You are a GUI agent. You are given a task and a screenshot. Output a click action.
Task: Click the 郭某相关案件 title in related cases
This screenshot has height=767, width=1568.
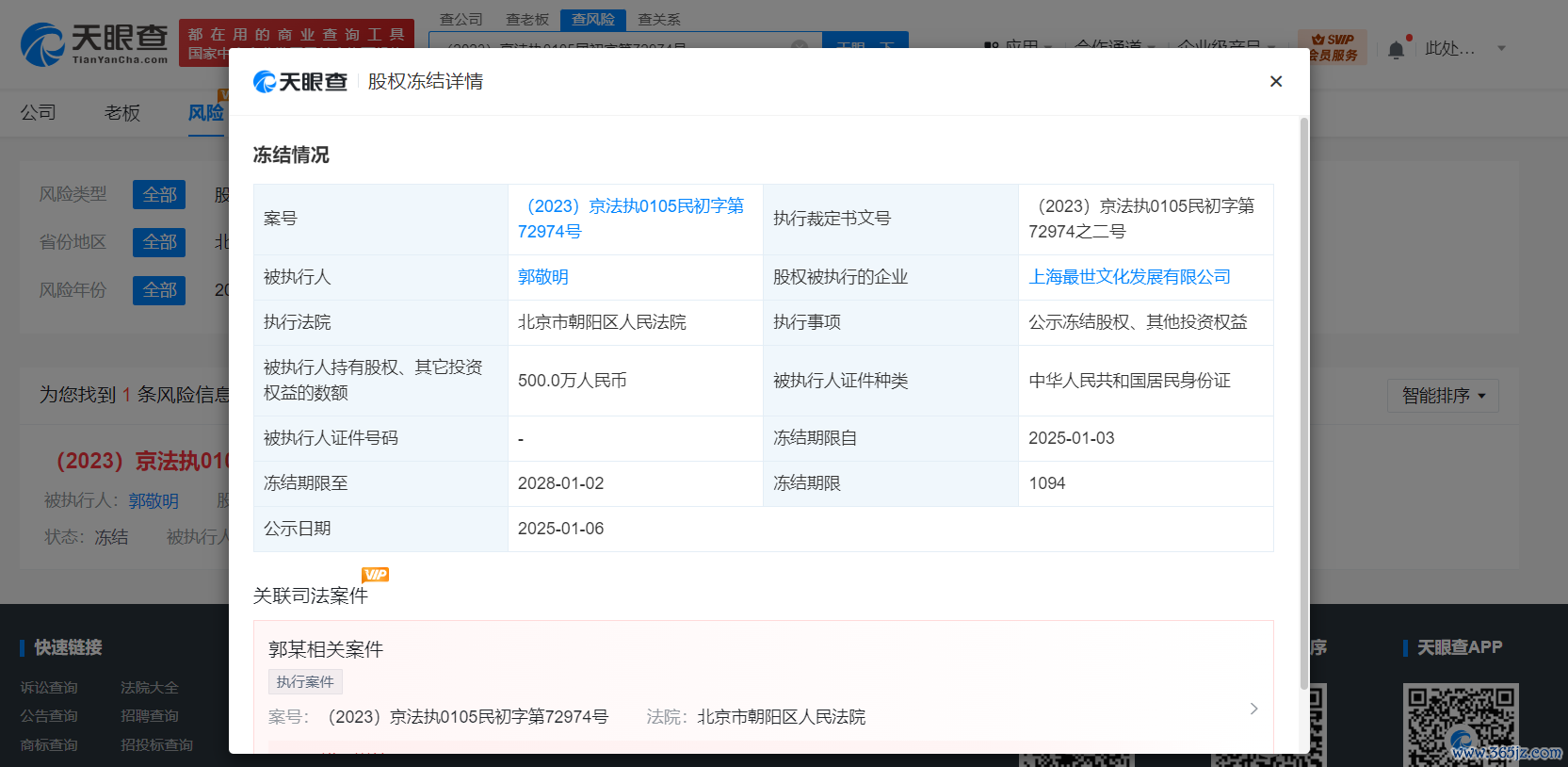coord(326,649)
